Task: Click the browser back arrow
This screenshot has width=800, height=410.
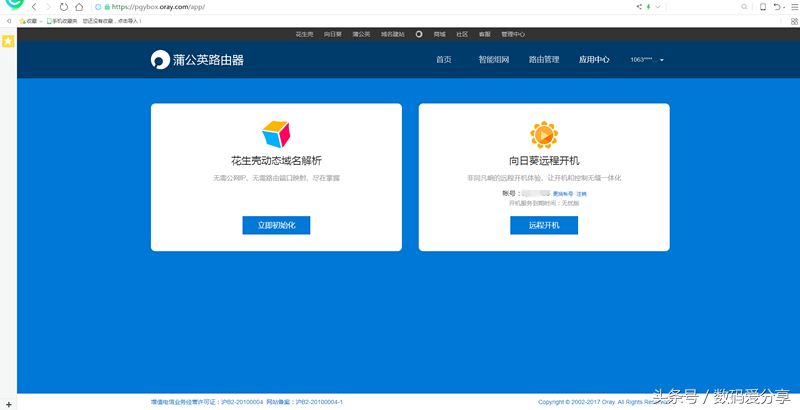Action: (x=34, y=7)
